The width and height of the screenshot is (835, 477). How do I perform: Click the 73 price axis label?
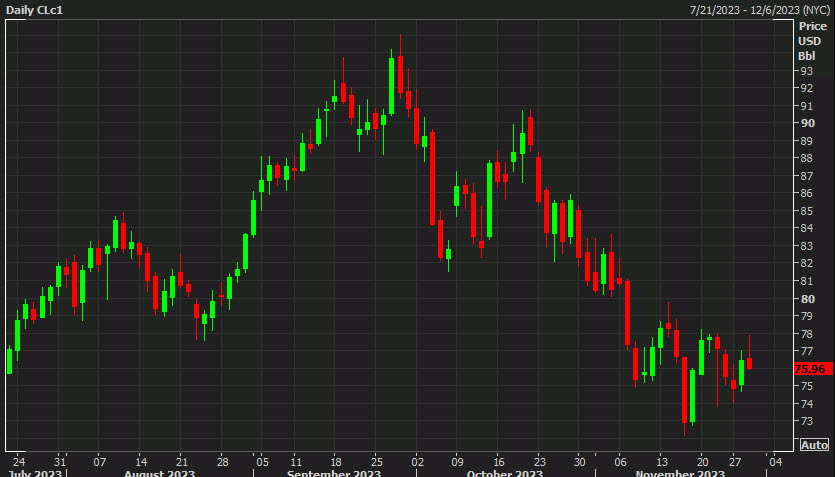[806, 421]
